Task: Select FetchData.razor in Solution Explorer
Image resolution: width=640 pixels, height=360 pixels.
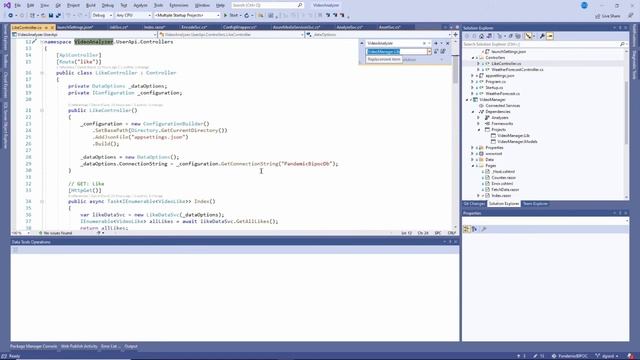Action: click(505, 189)
